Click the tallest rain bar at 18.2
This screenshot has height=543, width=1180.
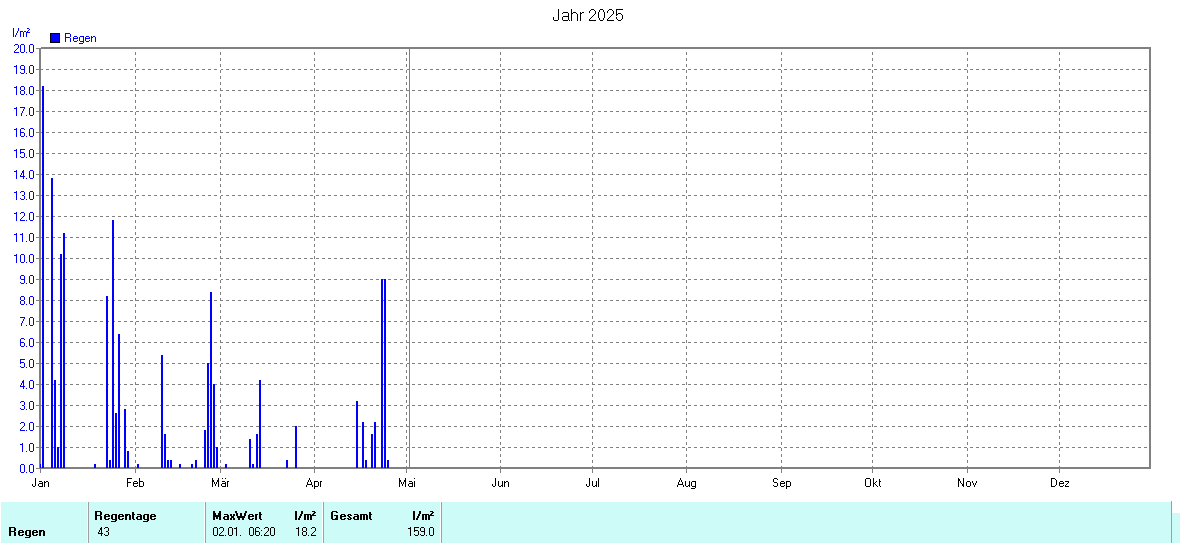(x=43, y=277)
